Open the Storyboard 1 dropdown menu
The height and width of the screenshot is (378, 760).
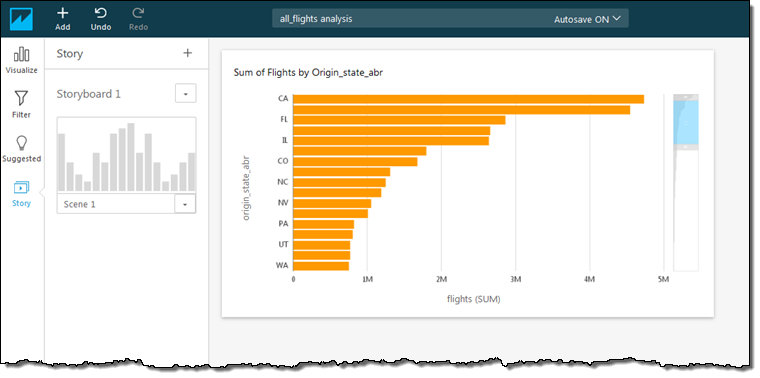tap(186, 94)
